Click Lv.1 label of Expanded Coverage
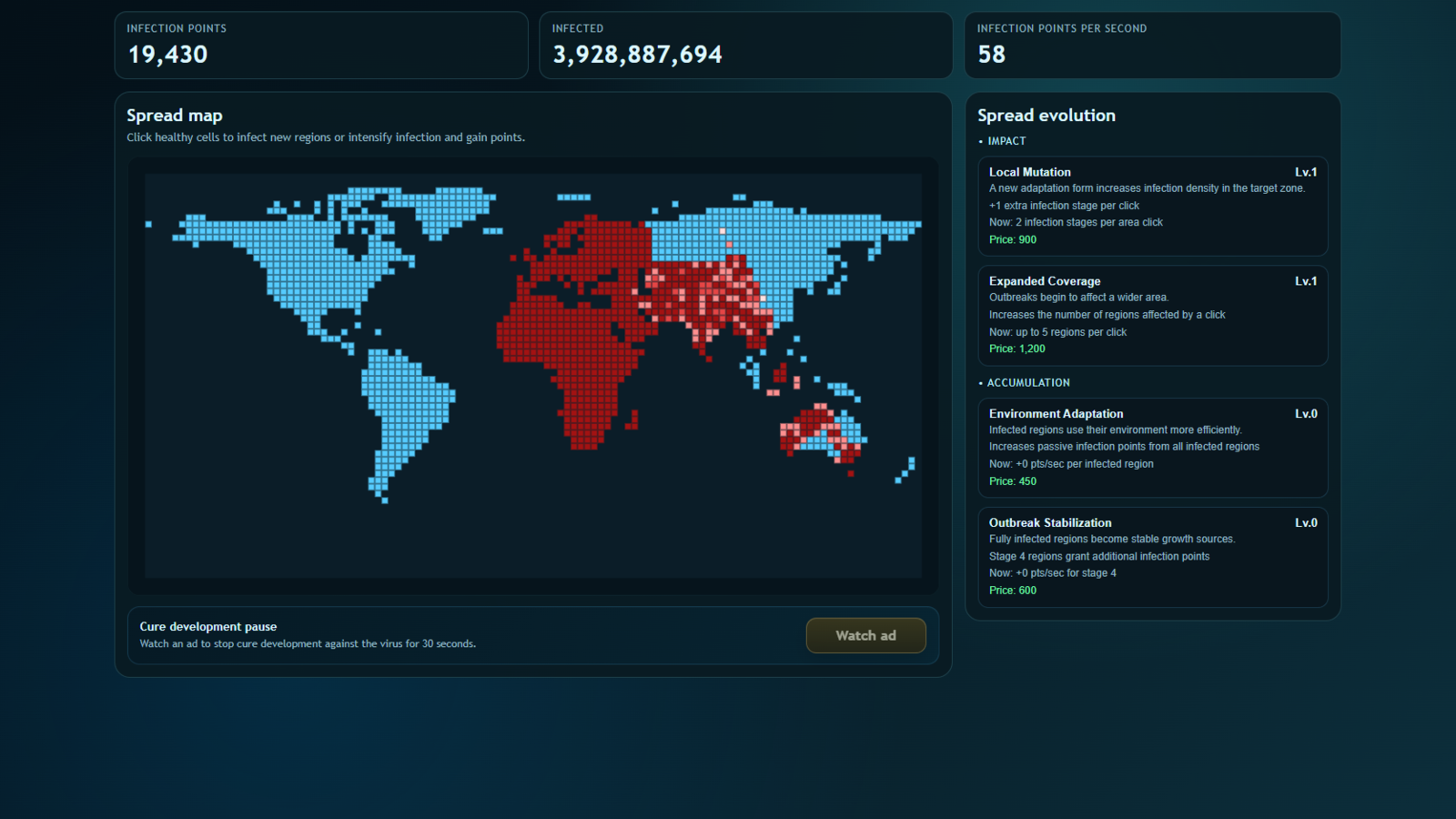The width and height of the screenshot is (1456, 819). [1306, 281]
